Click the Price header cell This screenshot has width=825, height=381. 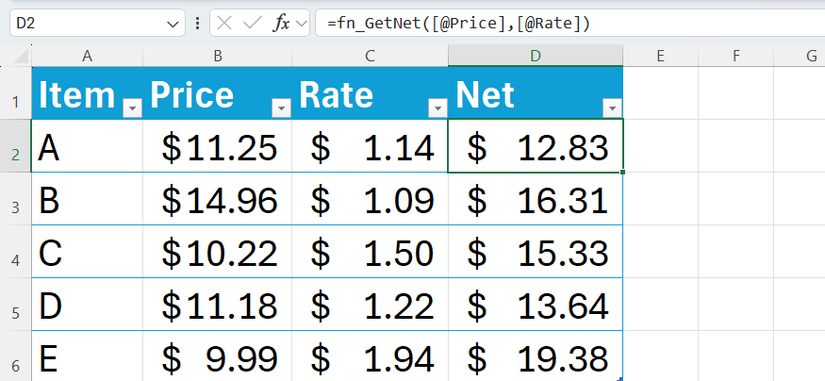point(217,93)
